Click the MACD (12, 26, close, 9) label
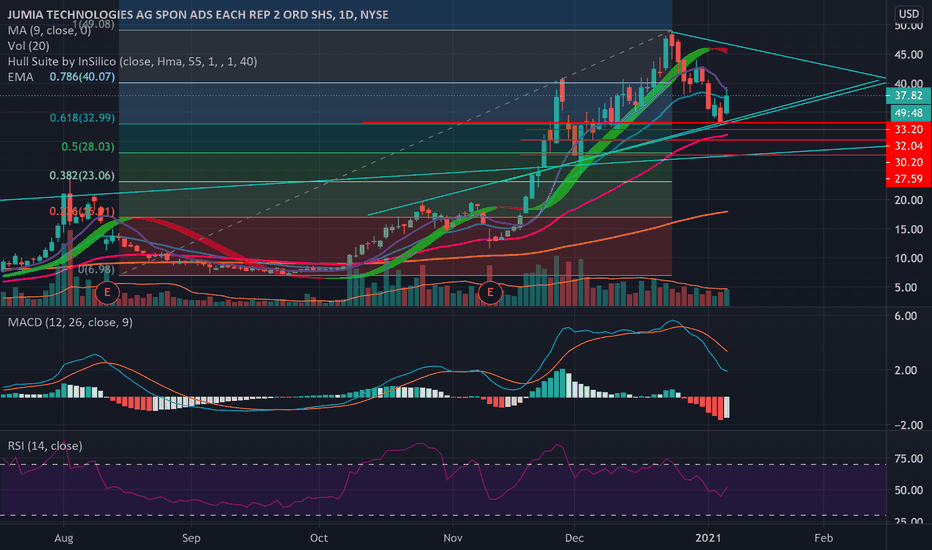Viewport: 932px width, 550px height. [70, 322]
